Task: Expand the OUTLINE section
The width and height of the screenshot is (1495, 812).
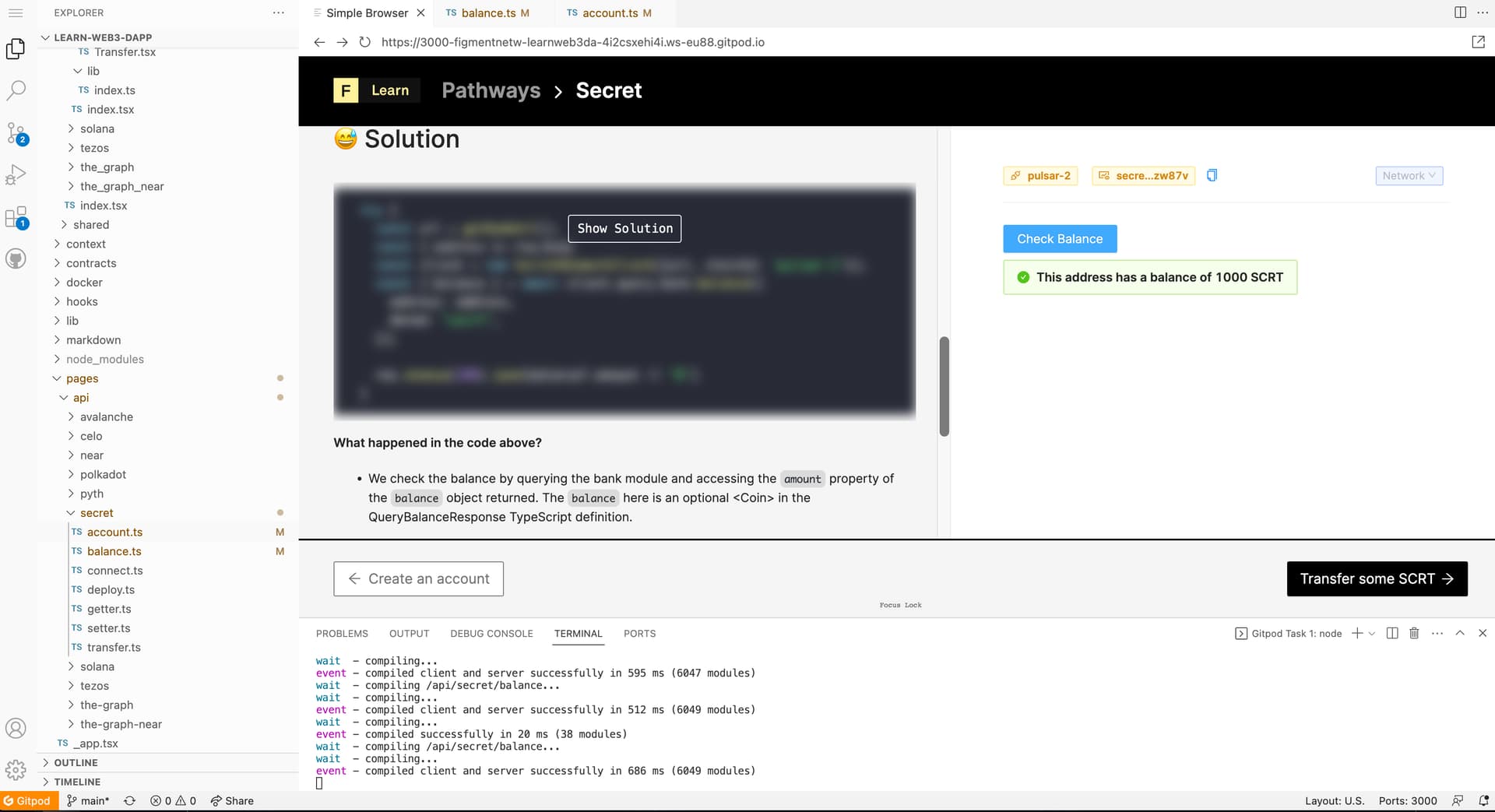Action: pyautogui.click(x=76, y=763)
